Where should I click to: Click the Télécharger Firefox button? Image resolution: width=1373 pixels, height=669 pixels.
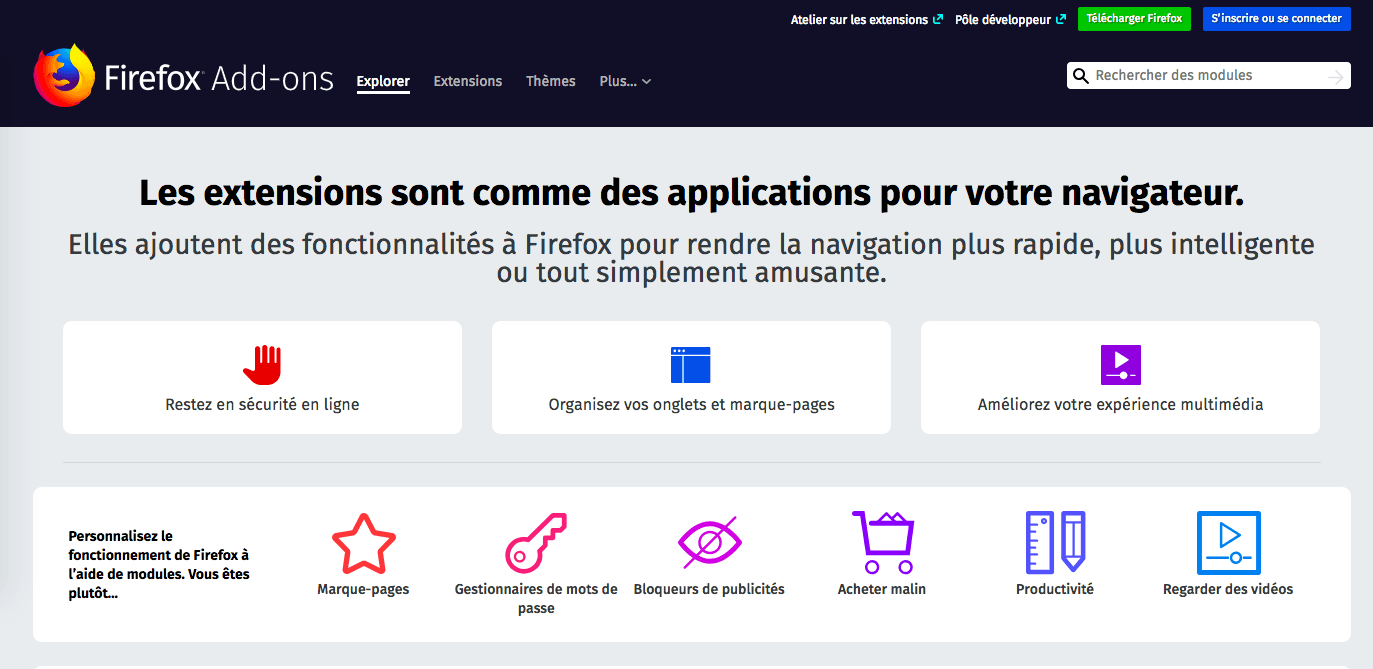[1134, 19]
